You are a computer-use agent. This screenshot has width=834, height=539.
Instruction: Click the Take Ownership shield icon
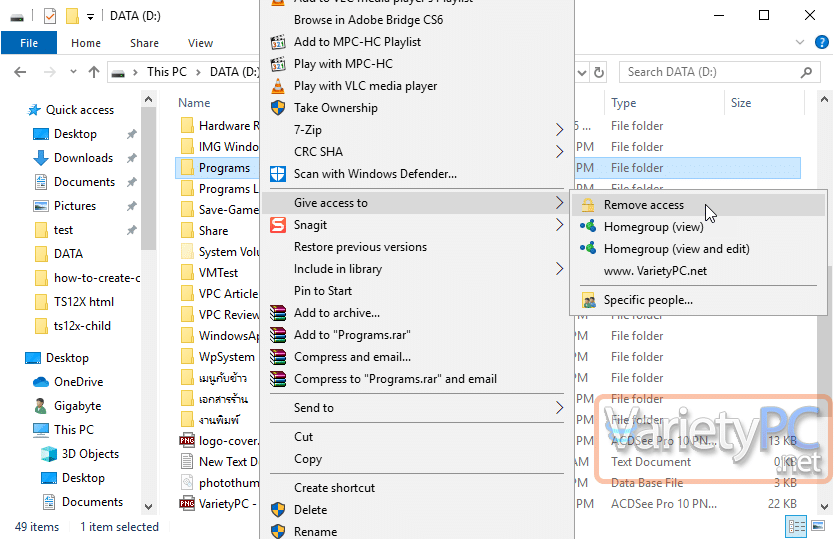tap(277, 108)
